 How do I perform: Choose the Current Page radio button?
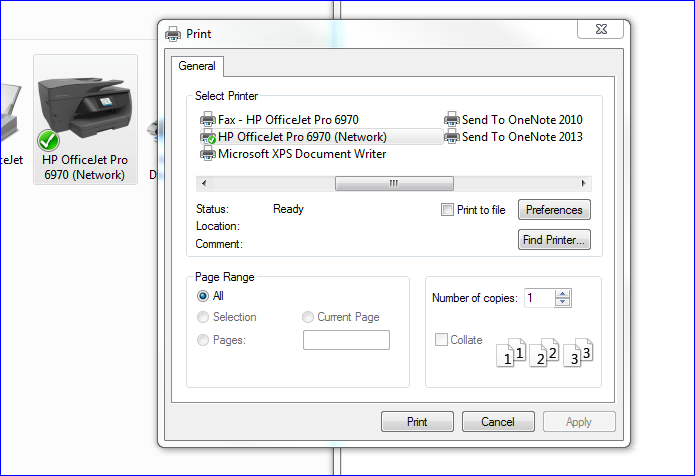[308, 317]
